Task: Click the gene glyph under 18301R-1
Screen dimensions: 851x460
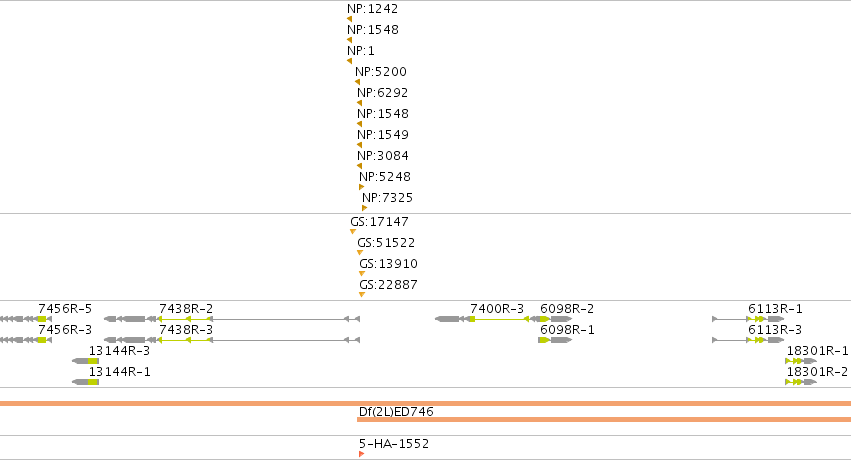Action: (801, 361)
